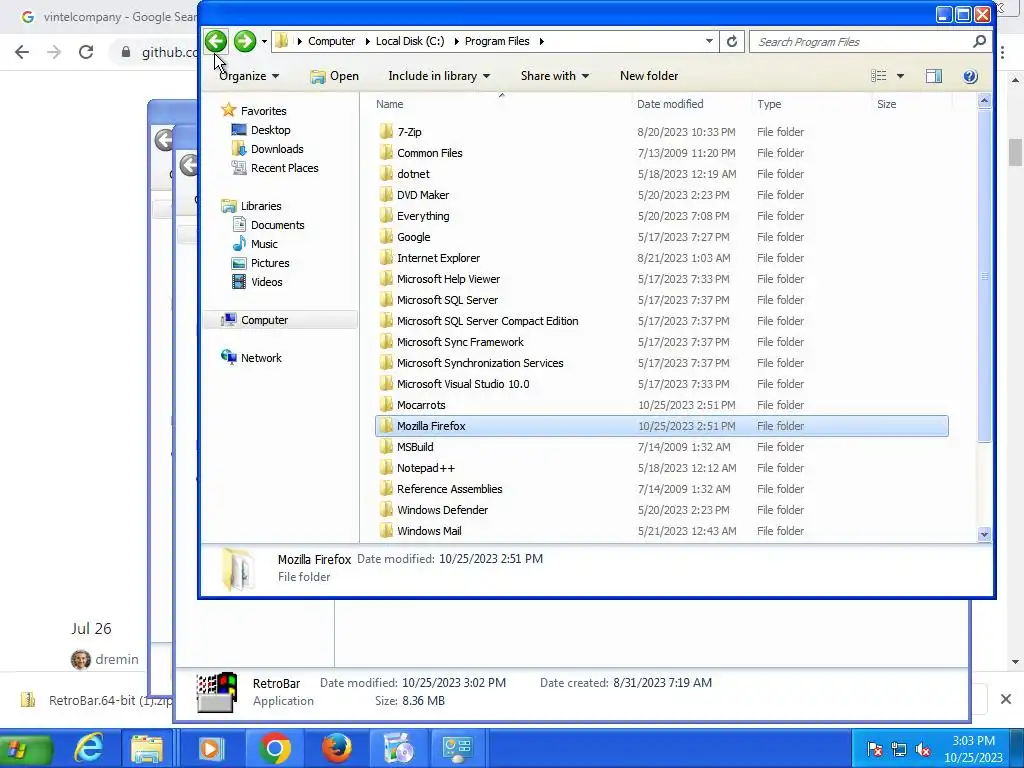Click the Open toolbar button

[x=334, y=76]
